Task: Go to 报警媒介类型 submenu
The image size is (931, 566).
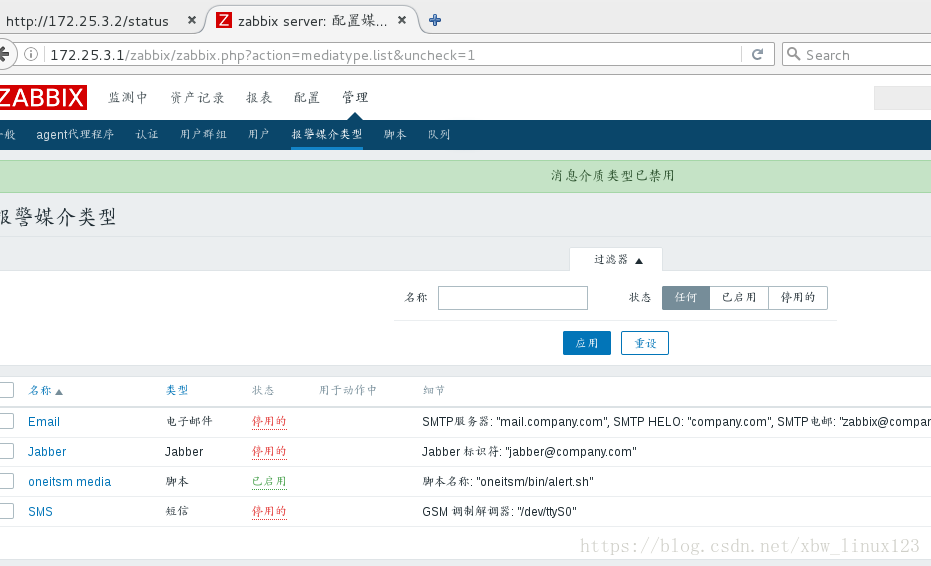Action: point(327,134)
